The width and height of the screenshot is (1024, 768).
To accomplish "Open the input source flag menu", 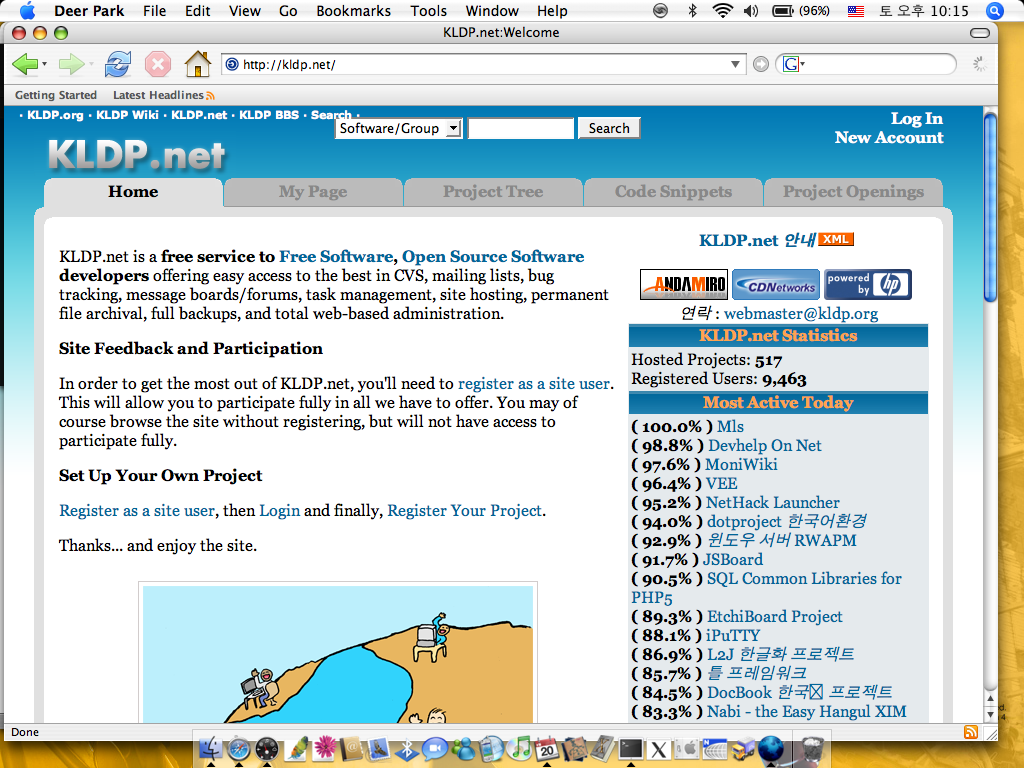I will point(856,10).
